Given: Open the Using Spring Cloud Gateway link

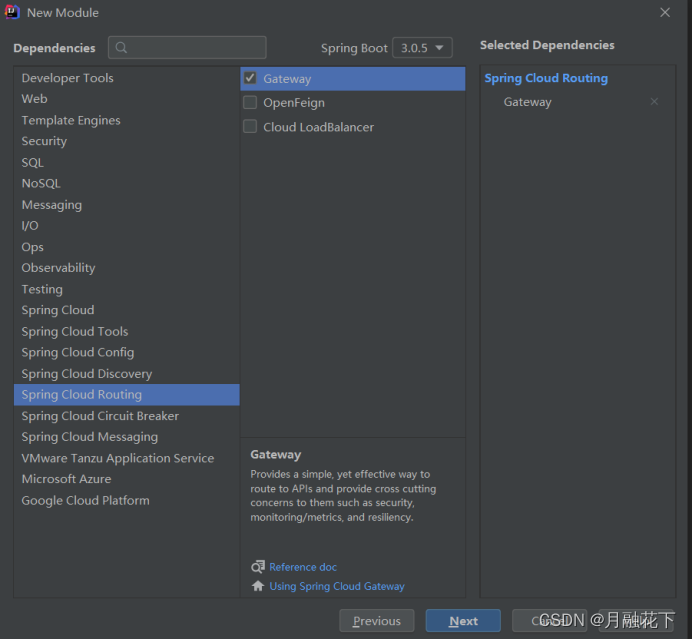Looking at the screenshot, I should click(x=337, y=586).
